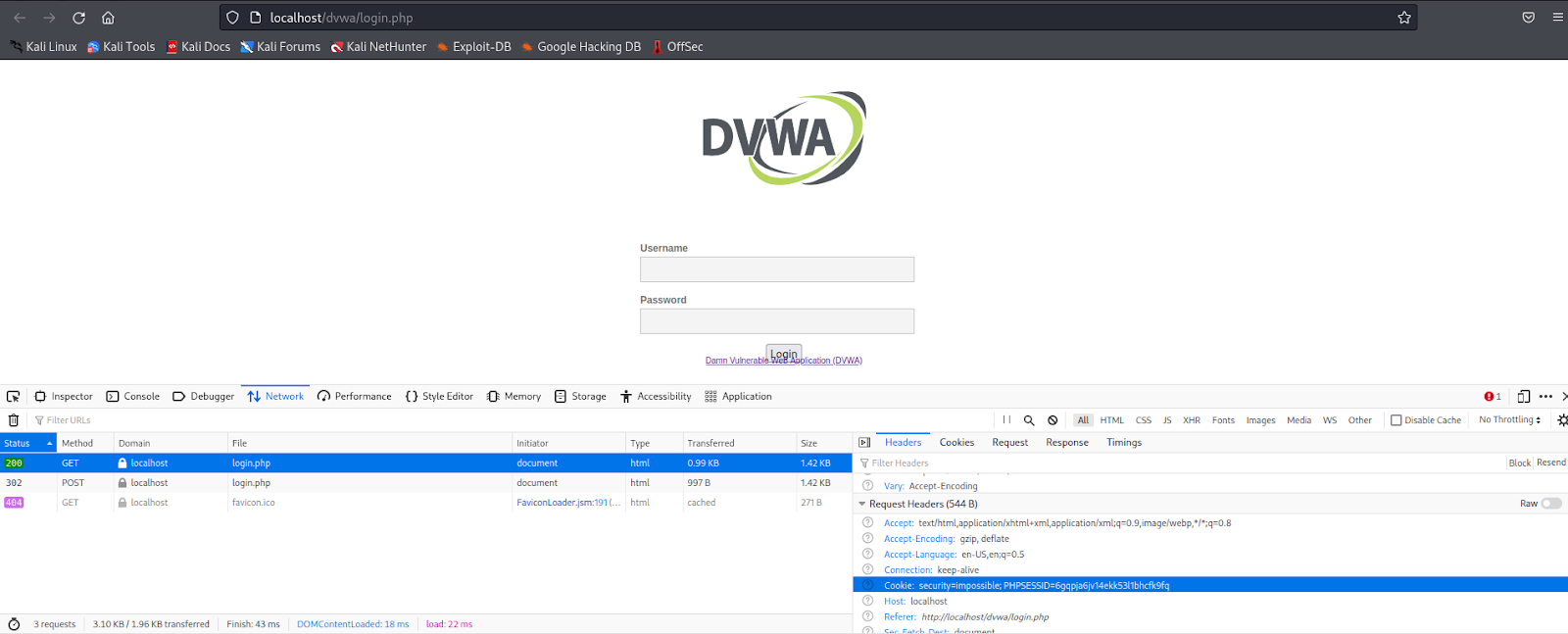
Task: Click the error count badge
Action: 1493,397
